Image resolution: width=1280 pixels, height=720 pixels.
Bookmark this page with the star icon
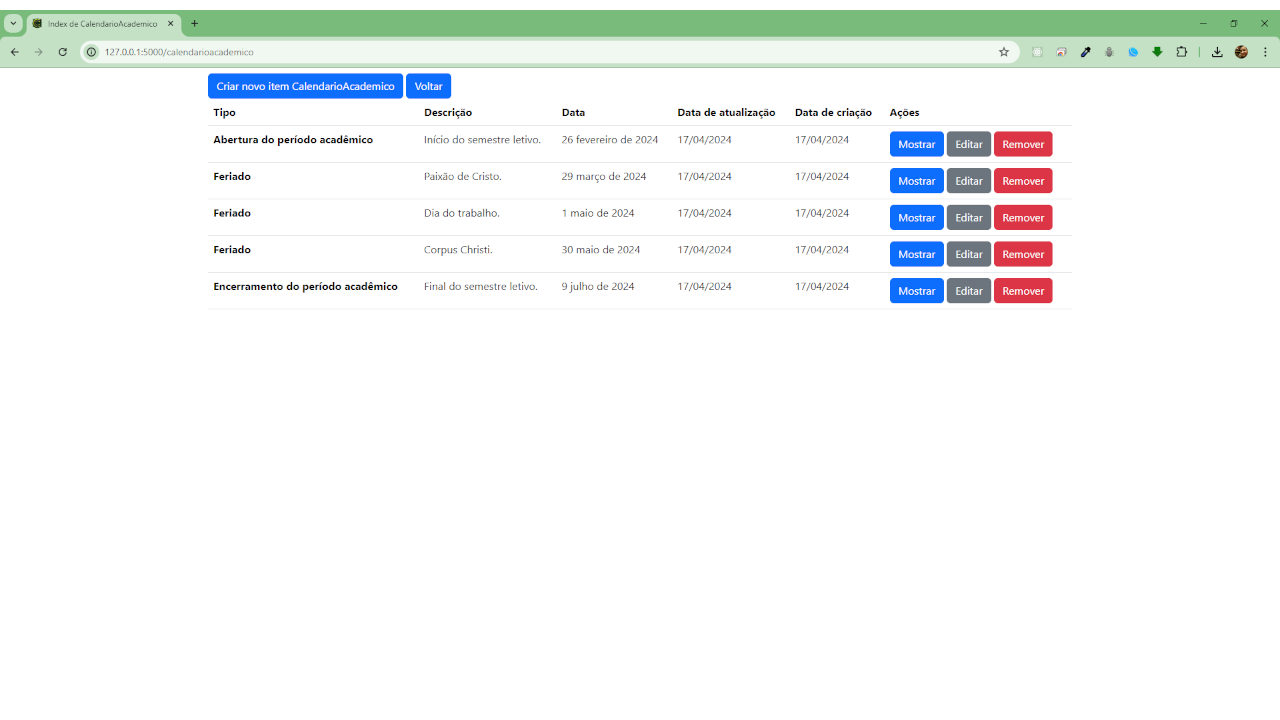pyautogui.click(x=1004, y=52)
